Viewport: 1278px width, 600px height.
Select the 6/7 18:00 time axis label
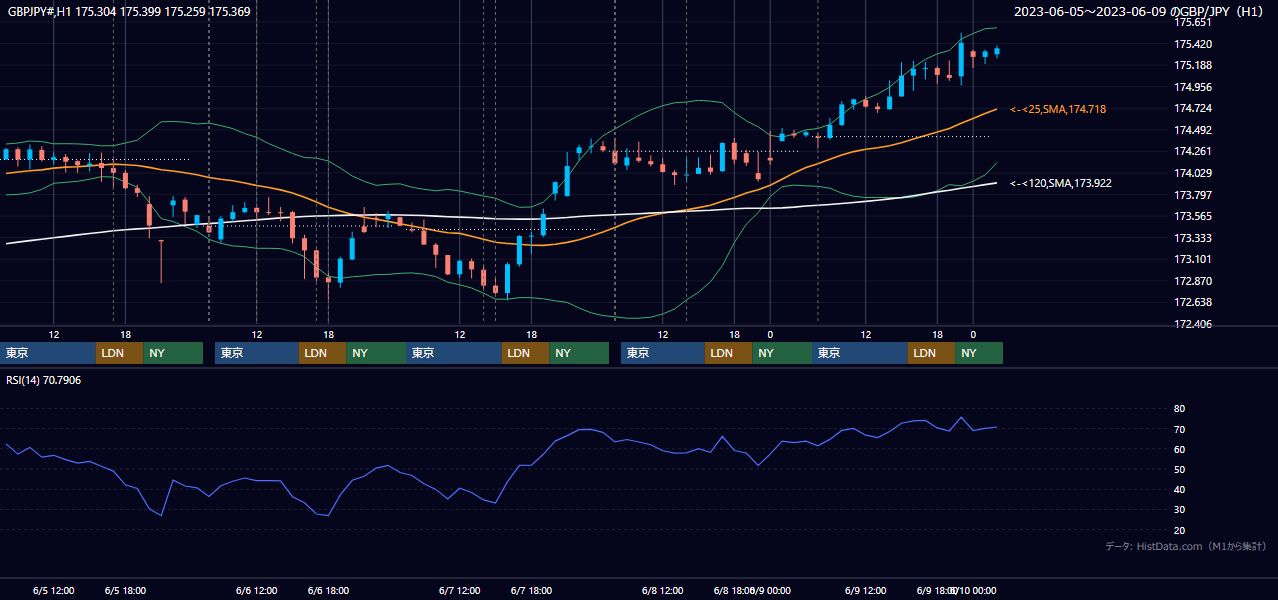point(531,591)
